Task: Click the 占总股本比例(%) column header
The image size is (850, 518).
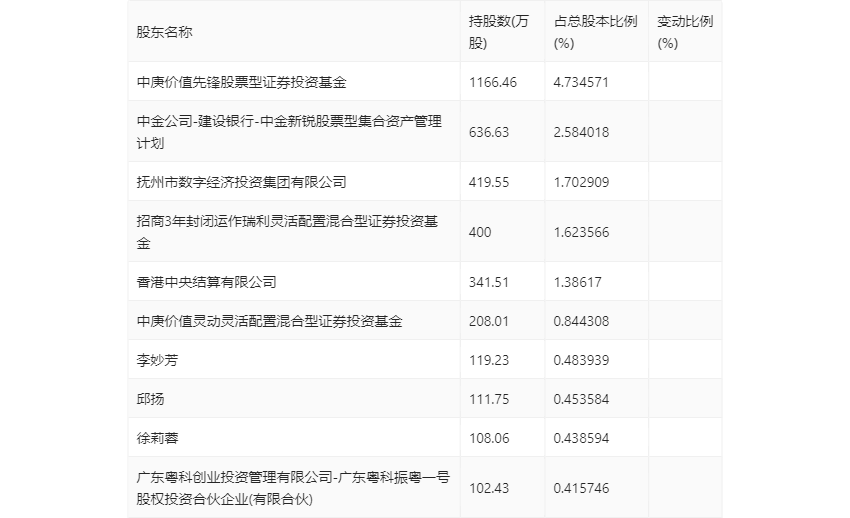Action: tap(595, 32)
